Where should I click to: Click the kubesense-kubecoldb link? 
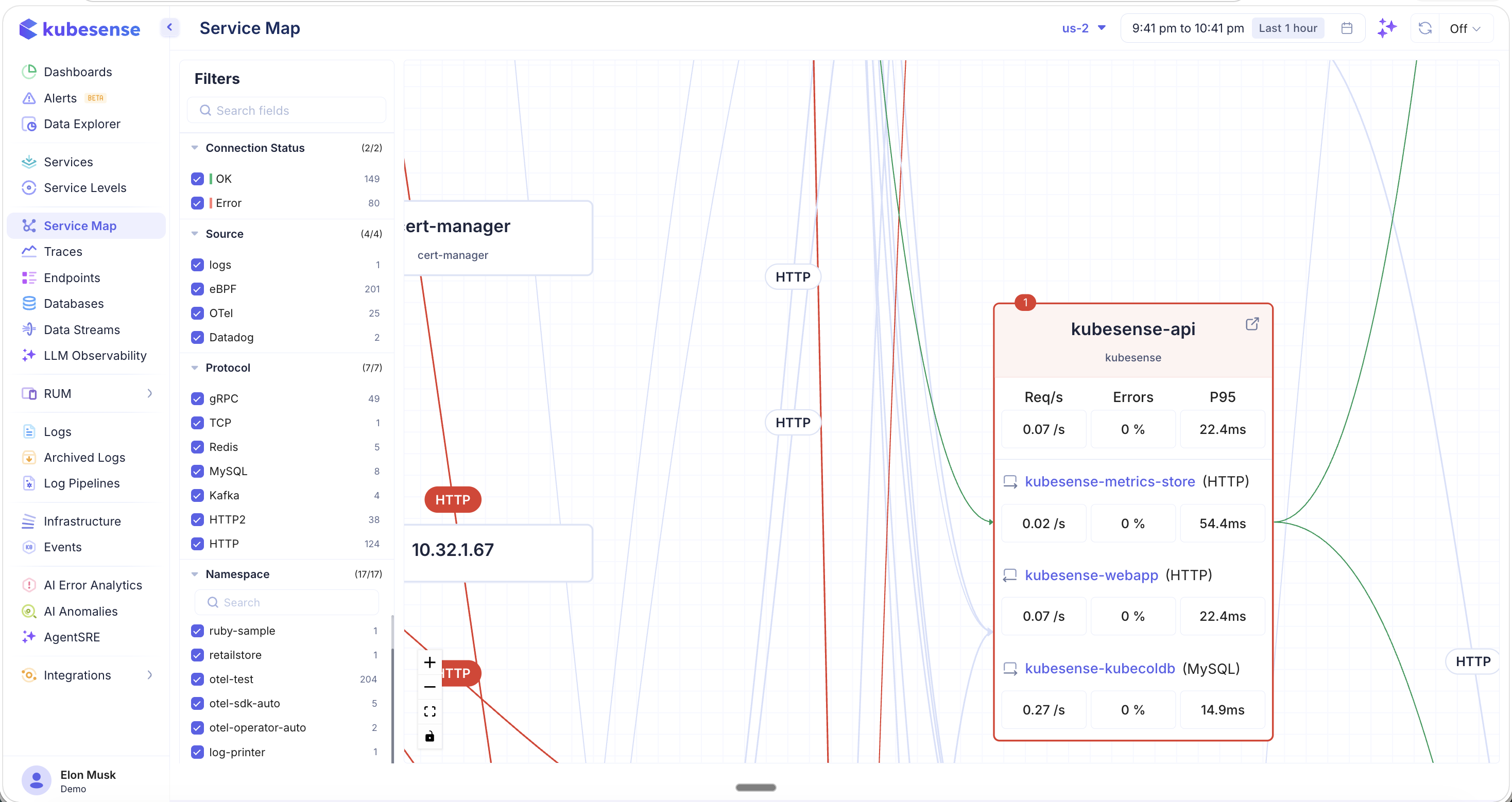(x=1099, y=669)
